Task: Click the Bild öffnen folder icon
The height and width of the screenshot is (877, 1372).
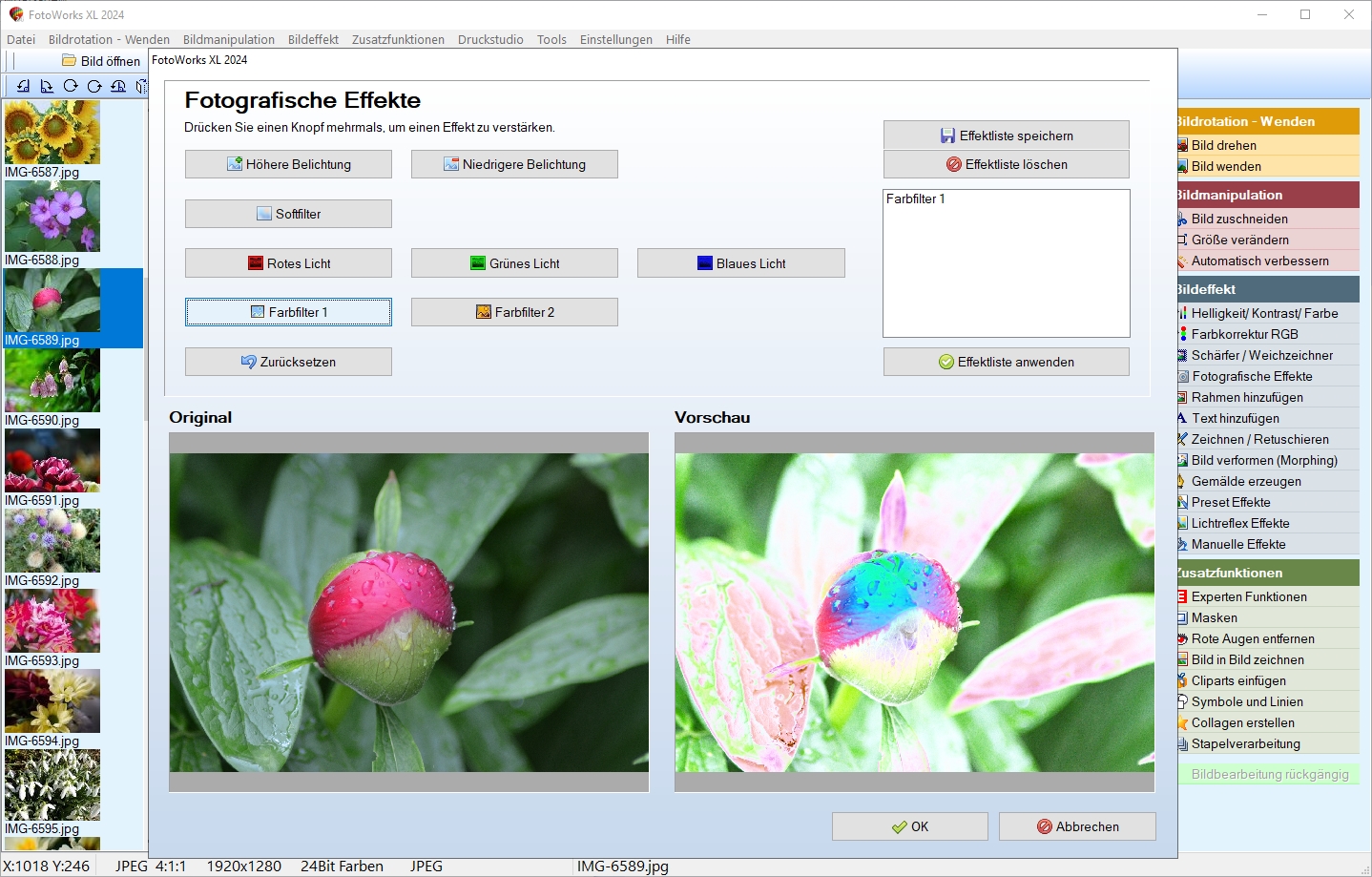Action: pyautogui.click(x=70, y=60)
